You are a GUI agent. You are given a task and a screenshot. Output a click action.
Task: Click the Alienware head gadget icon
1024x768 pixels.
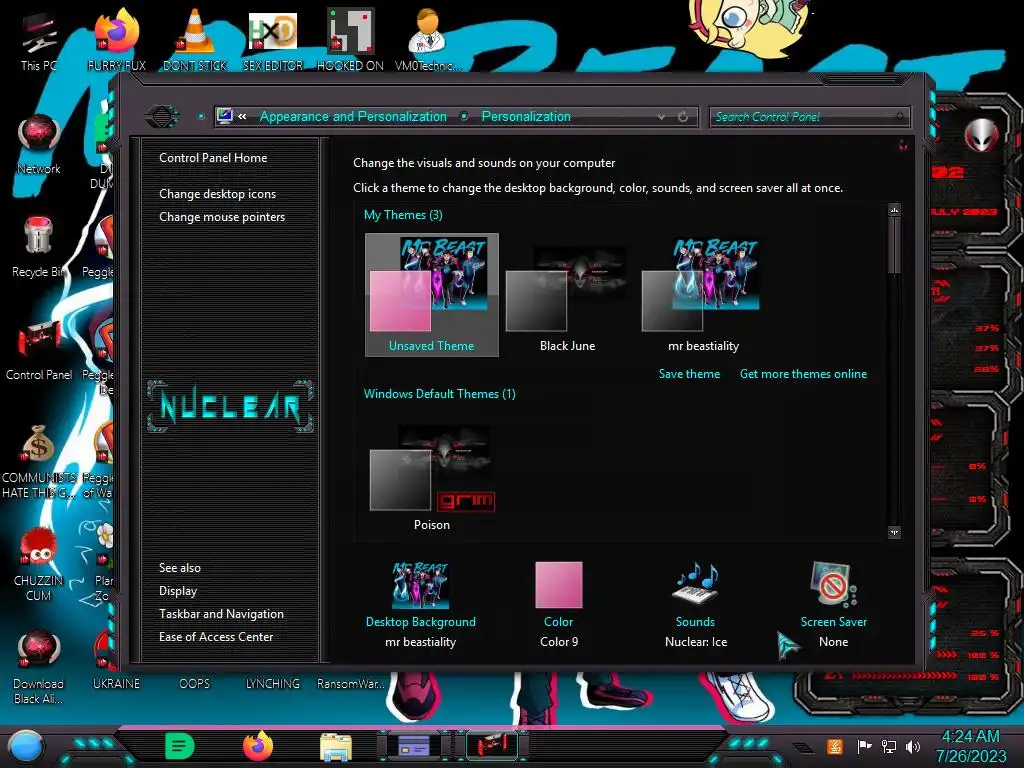coord(982,136)
